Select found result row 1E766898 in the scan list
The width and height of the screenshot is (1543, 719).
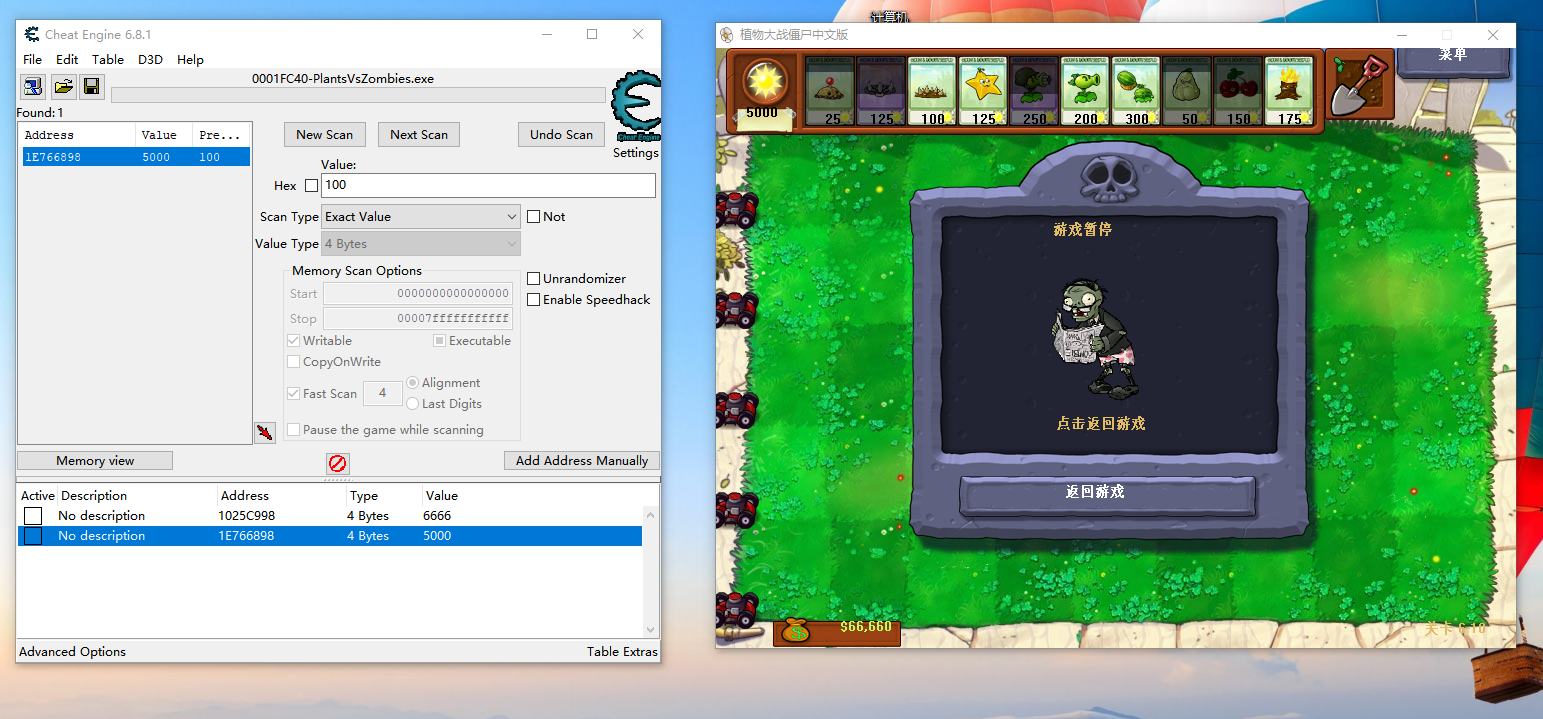pyautogui.click(x=135, y=157)
